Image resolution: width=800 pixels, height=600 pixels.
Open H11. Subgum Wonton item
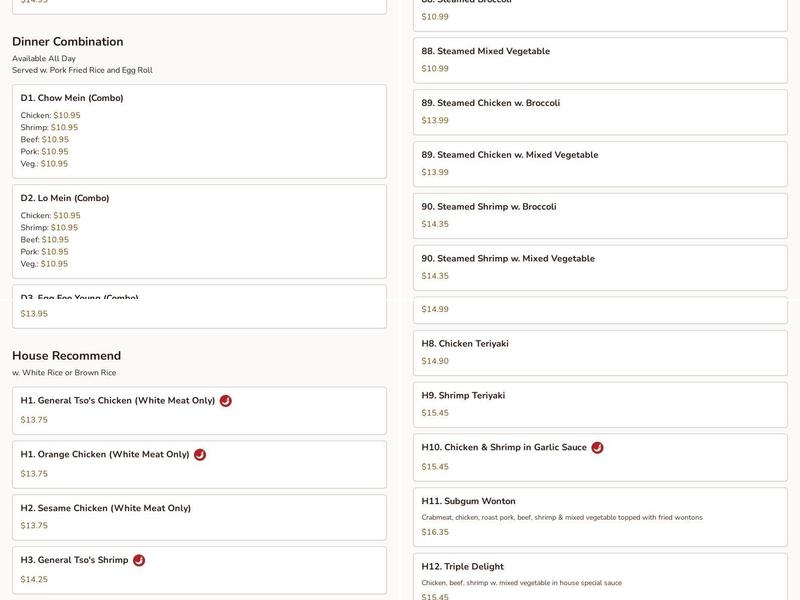tap(600, 517)
